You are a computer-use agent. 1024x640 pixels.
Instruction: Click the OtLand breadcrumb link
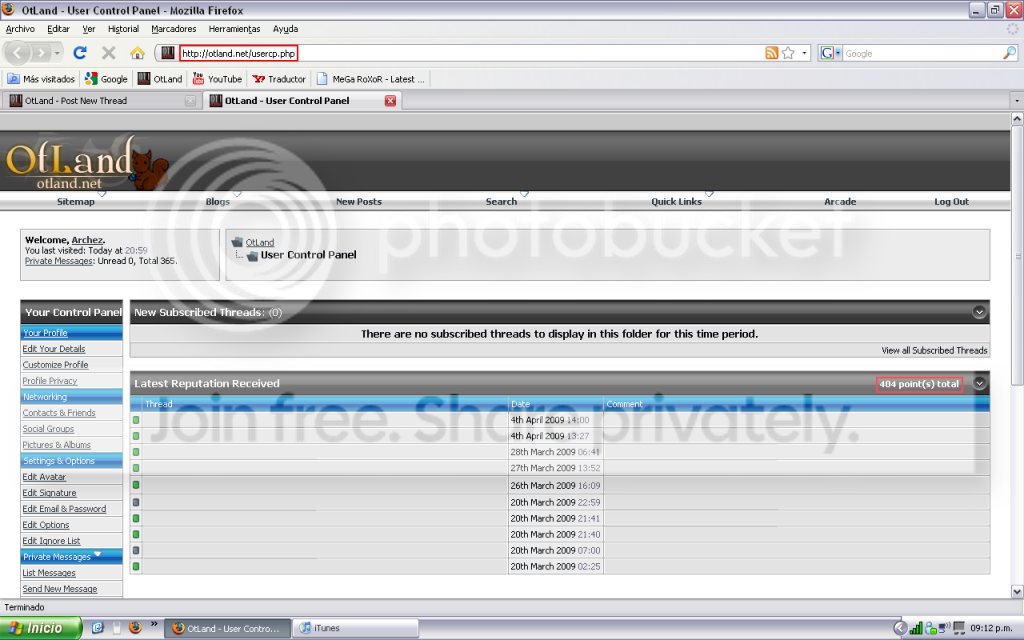259,242
